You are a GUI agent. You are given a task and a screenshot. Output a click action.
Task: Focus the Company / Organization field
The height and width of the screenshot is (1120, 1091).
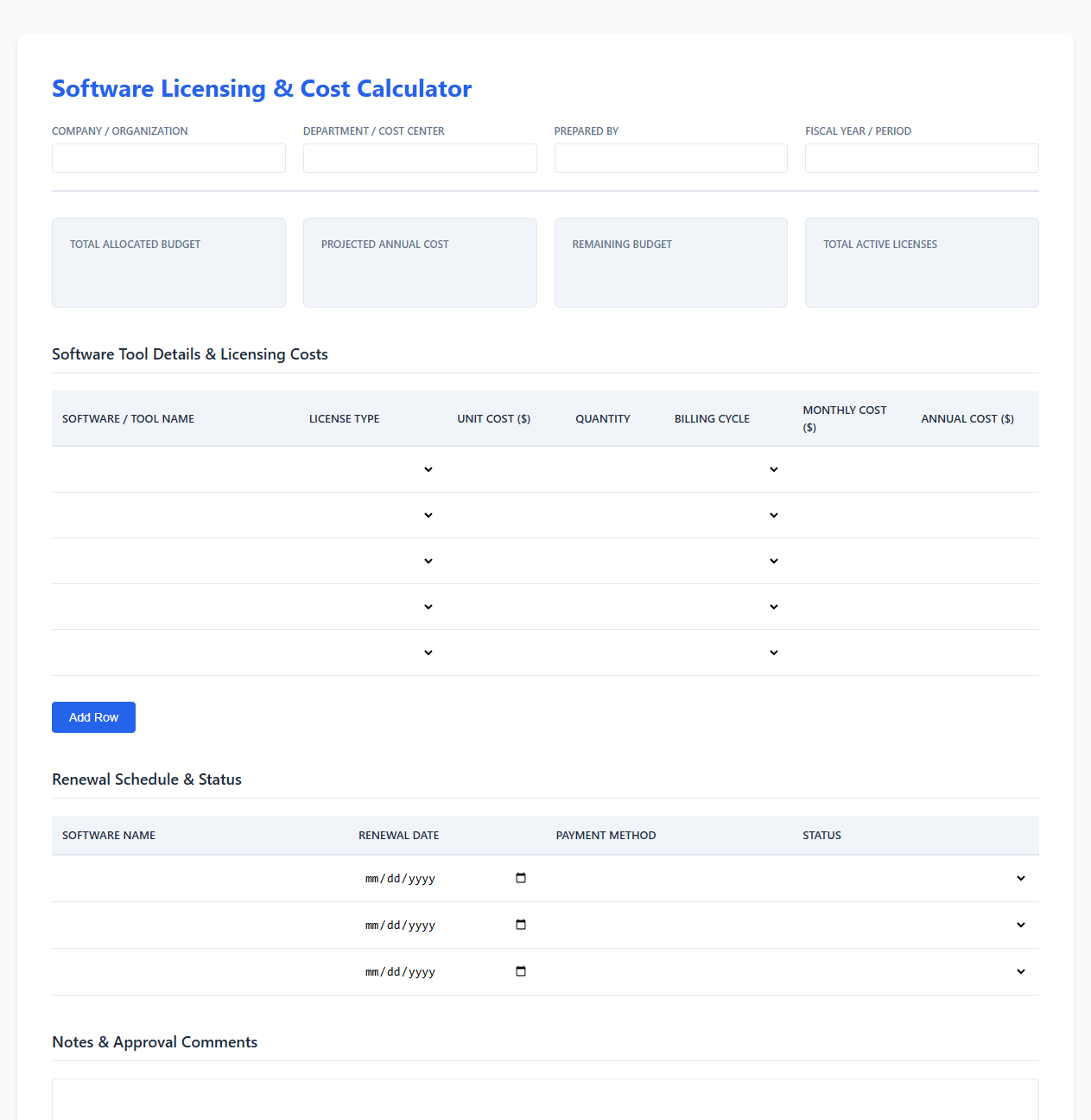tap(168, 158)
